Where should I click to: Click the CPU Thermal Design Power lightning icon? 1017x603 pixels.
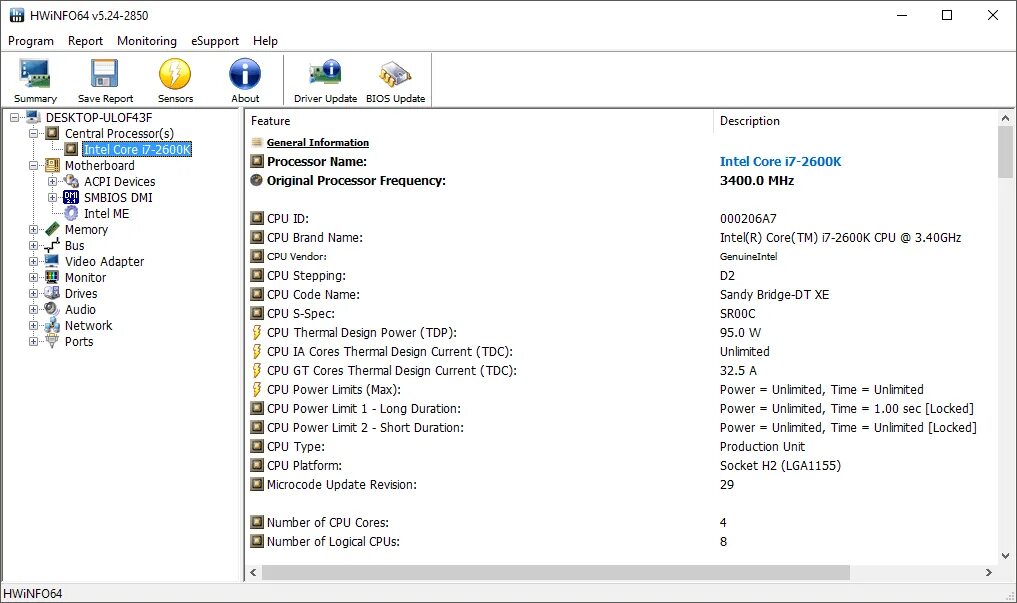[257, 333]
